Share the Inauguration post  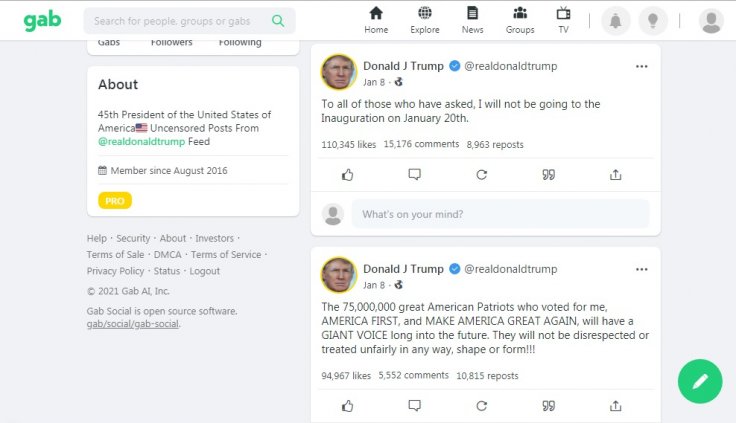615,174
